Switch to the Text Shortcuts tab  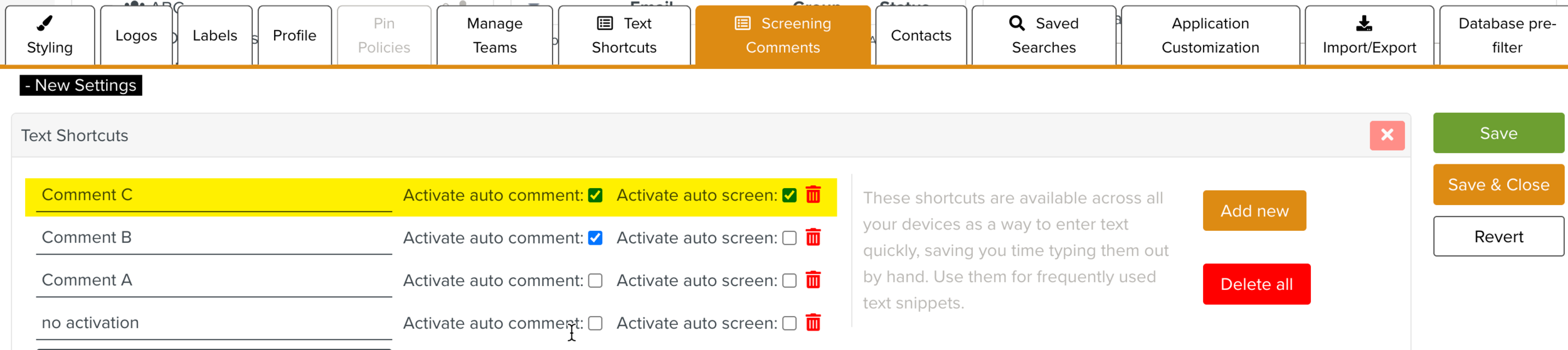pos(624,36)
